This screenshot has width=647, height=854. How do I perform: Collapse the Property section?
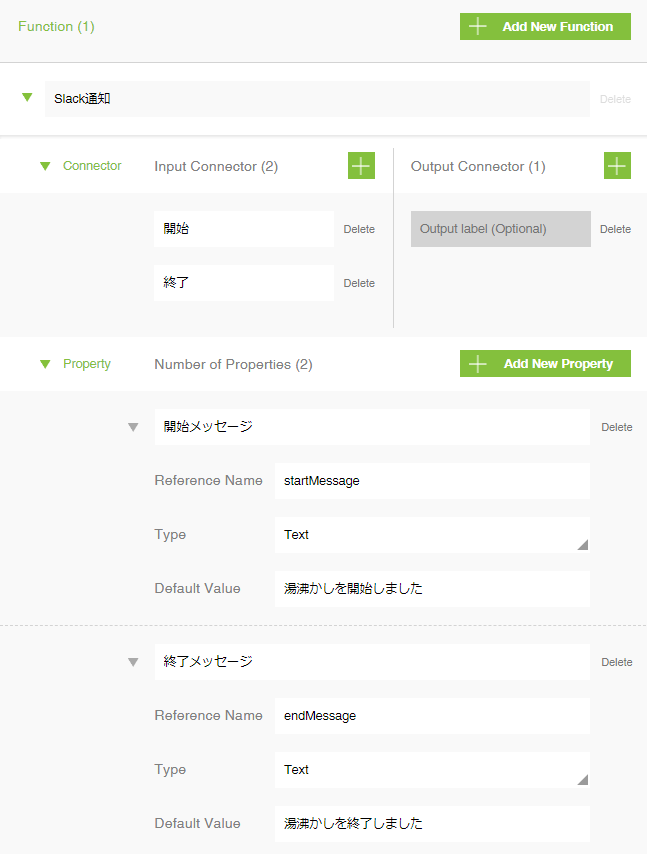coord(45,364)
